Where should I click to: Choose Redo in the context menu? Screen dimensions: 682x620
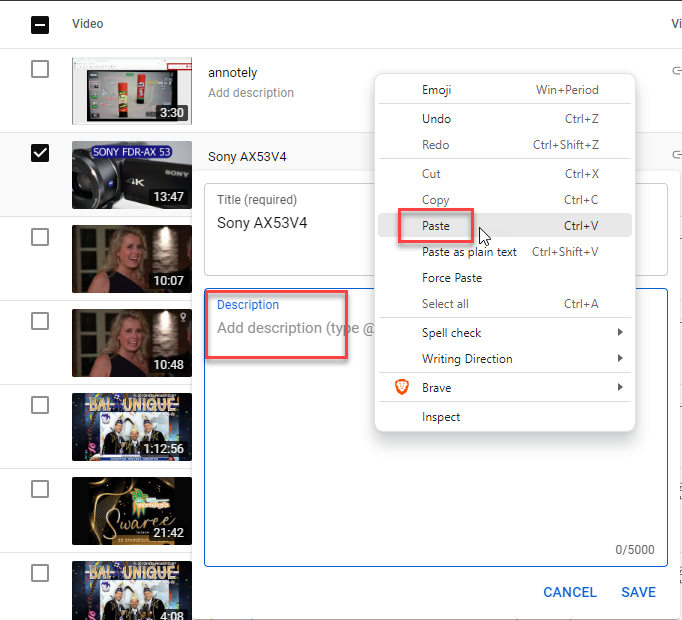[x=505, y=144]
